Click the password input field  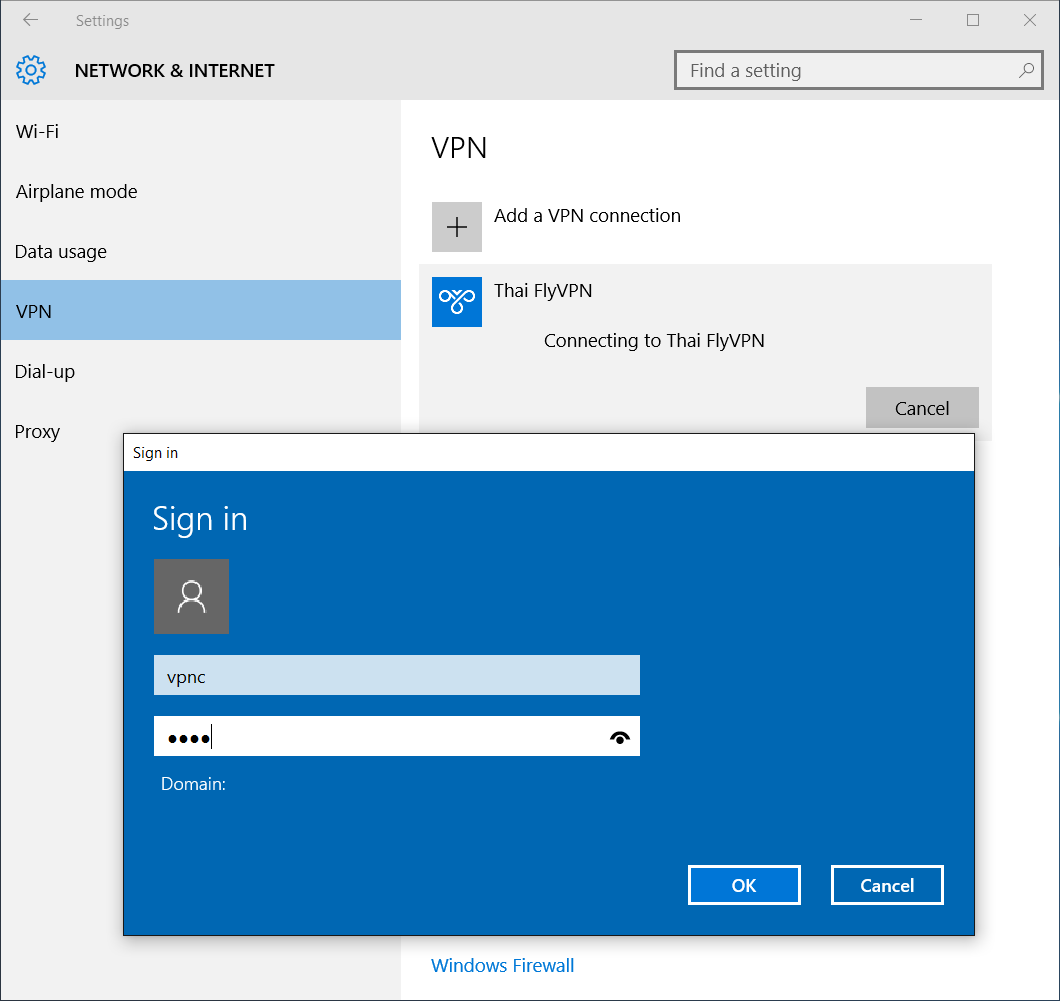380,737
